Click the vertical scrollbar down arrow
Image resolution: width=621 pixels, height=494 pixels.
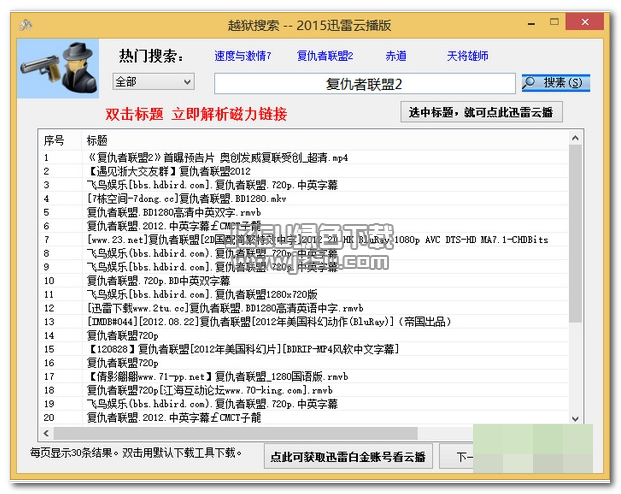(x=575, y=419)
